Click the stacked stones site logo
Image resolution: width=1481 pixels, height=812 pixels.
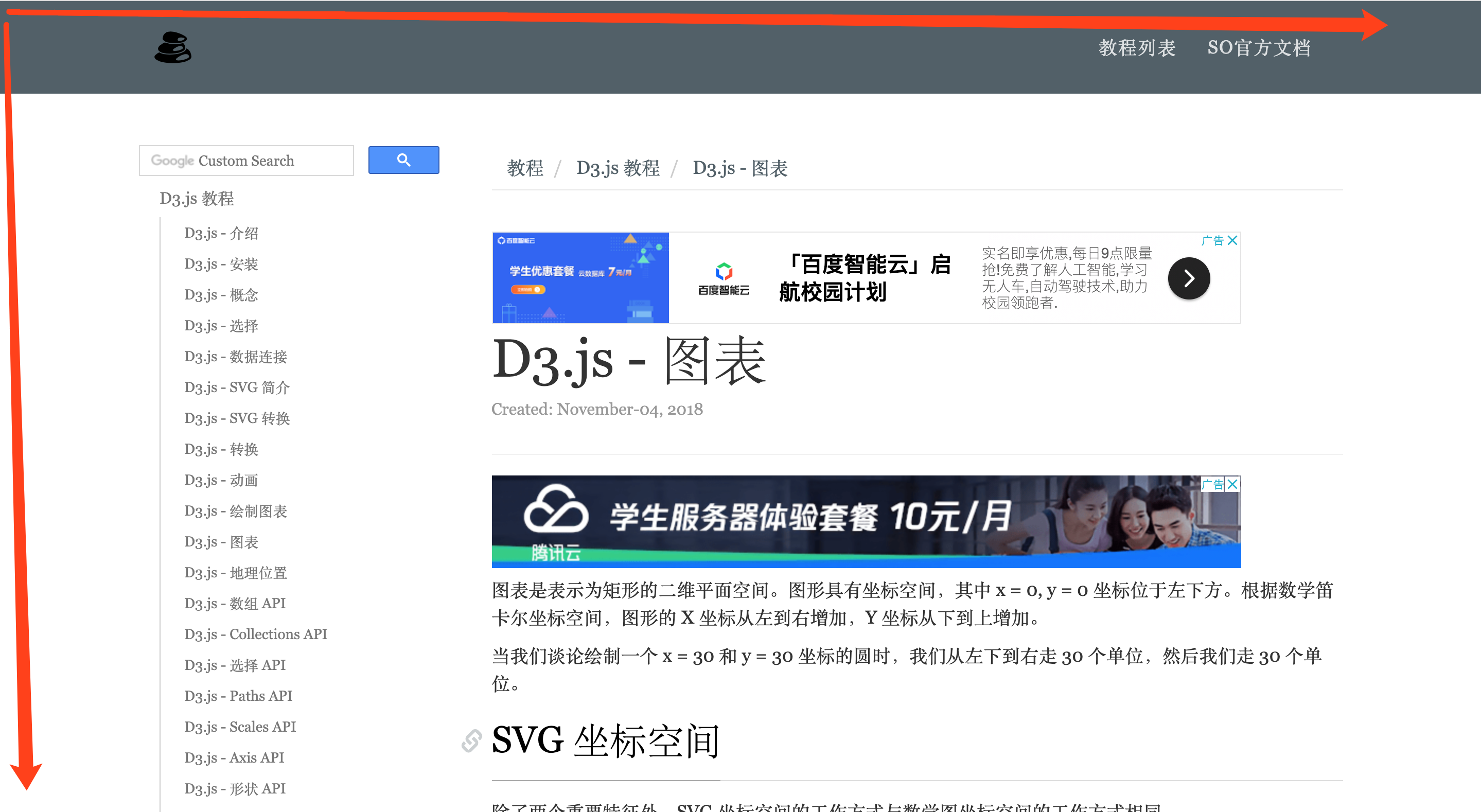(172, 48)
